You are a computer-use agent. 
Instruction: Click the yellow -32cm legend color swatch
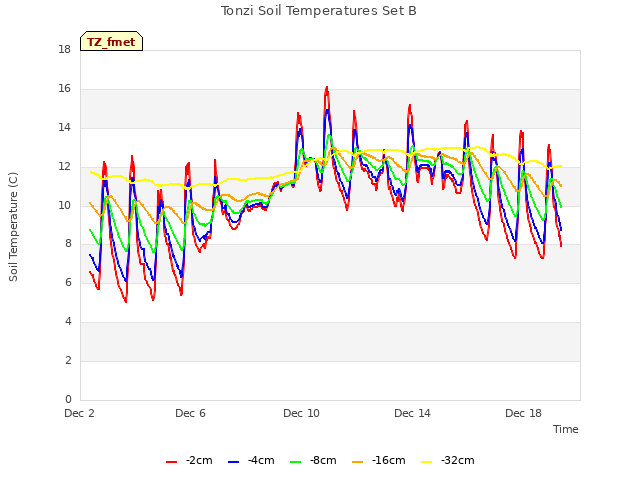pyautogui.click(x=427, y=462)
